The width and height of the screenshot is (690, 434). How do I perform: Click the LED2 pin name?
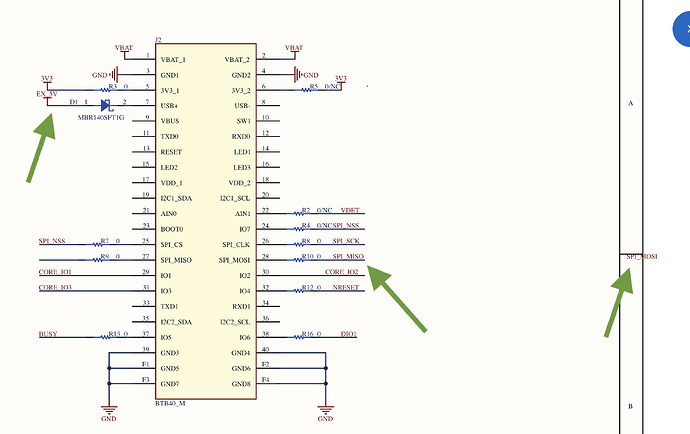pos(169,167)
